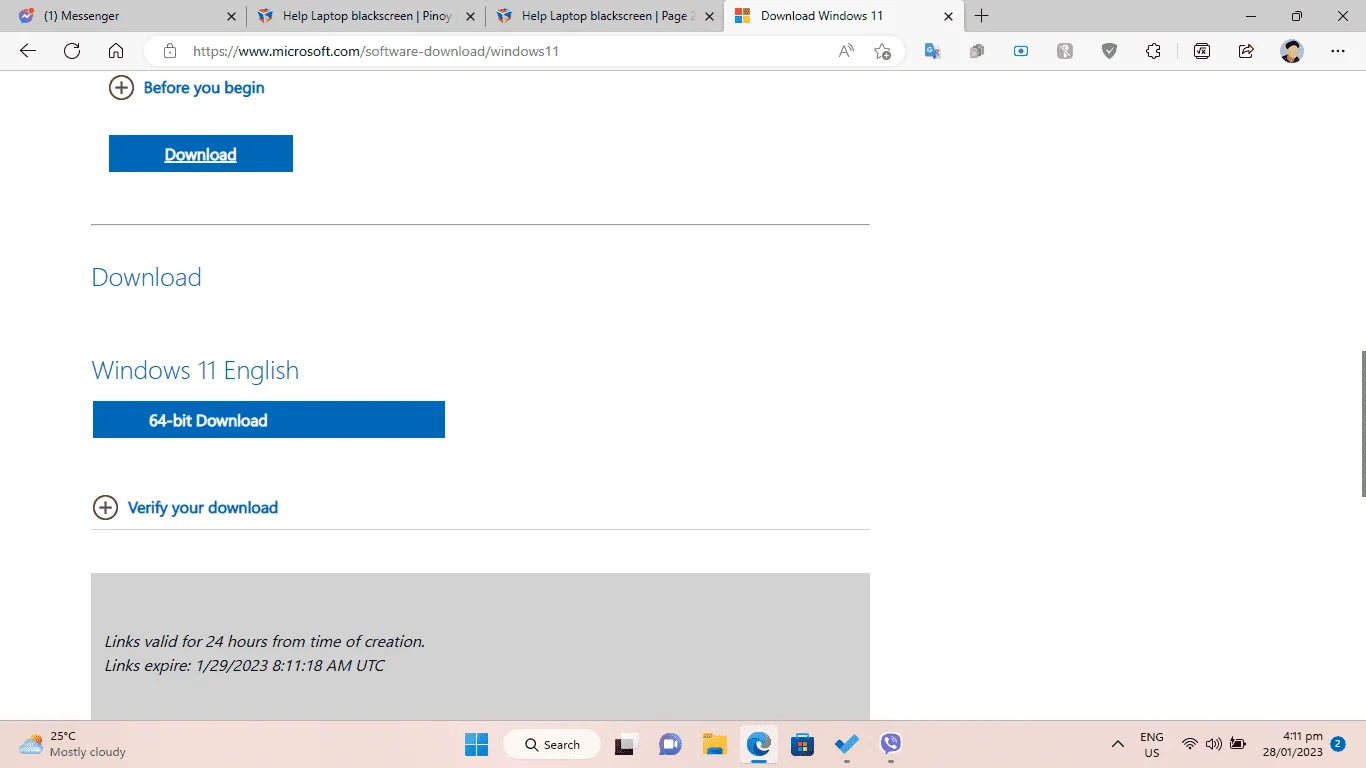Open the Math Solver tool
This screenshot has width=1366, height=768.
click(x=1202, y=51)
